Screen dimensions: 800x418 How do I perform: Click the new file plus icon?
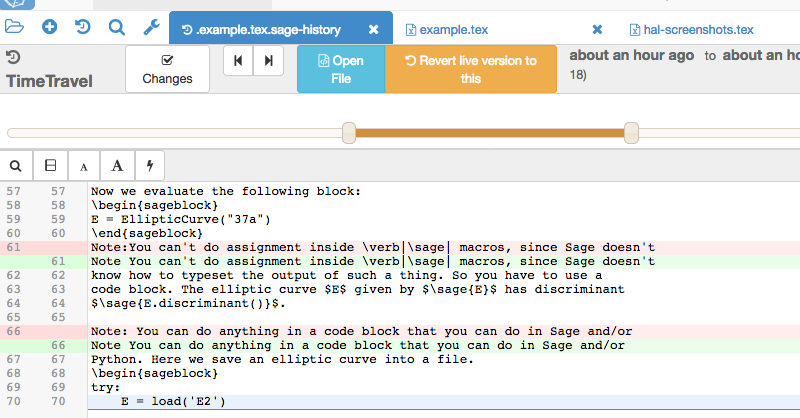49,28
